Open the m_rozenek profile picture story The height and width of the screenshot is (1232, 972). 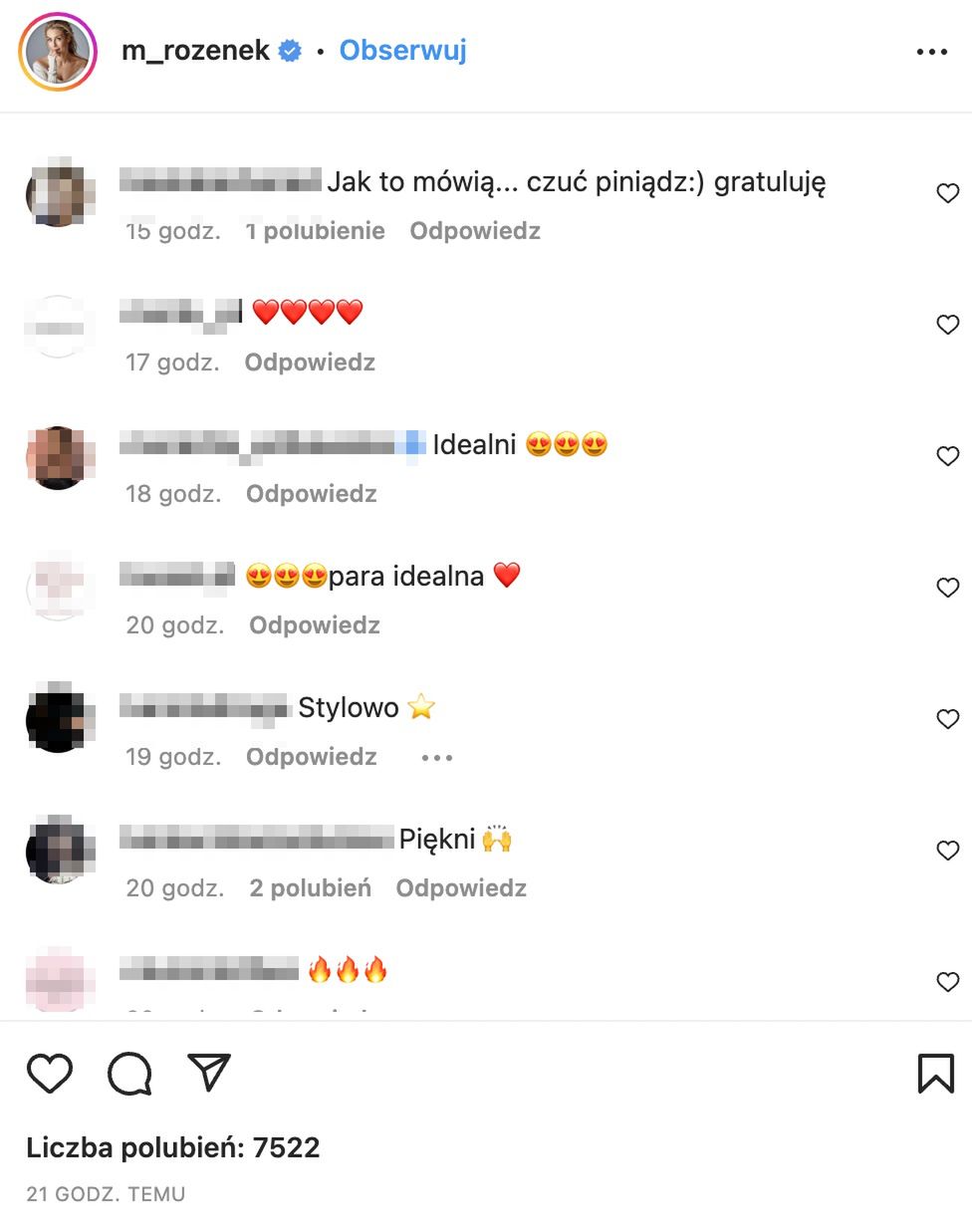(58, 52)
